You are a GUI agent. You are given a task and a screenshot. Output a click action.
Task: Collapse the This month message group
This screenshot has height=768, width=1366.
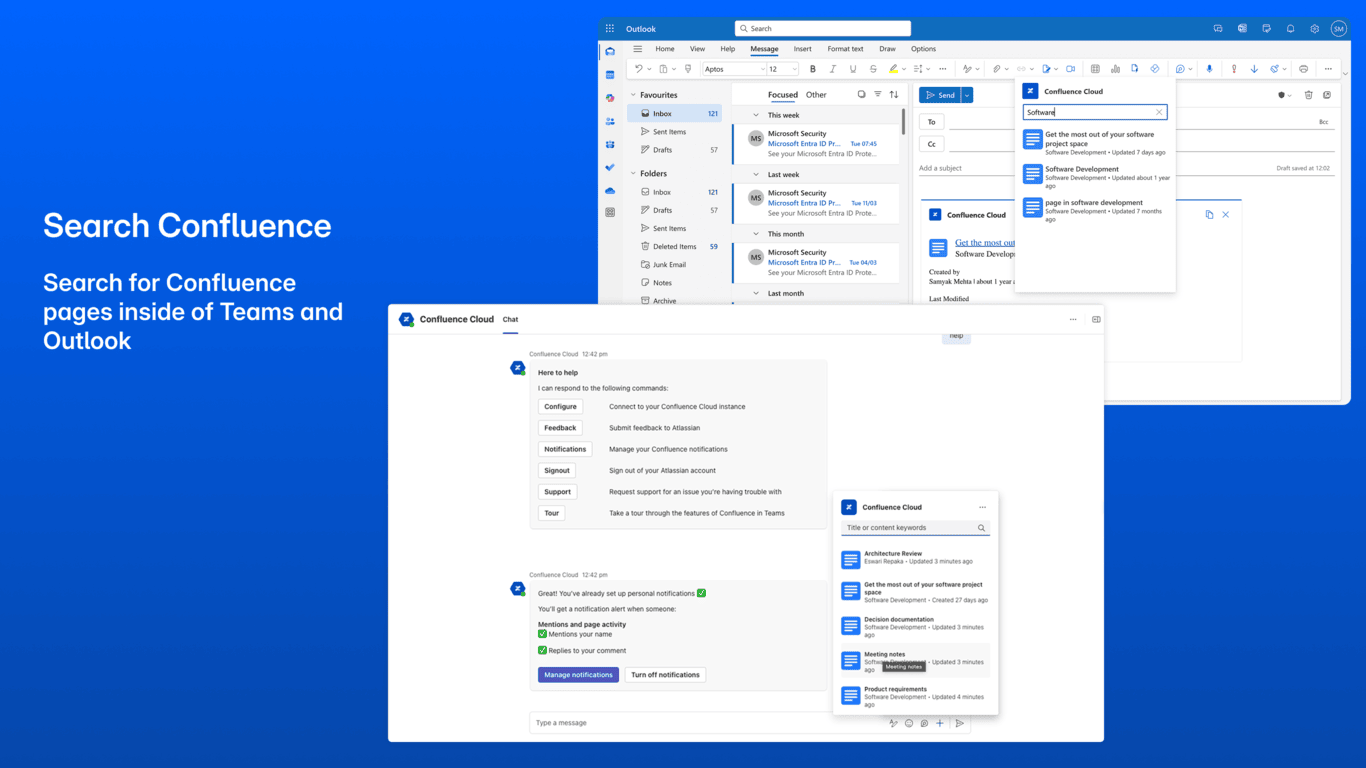tap(756, 234)
